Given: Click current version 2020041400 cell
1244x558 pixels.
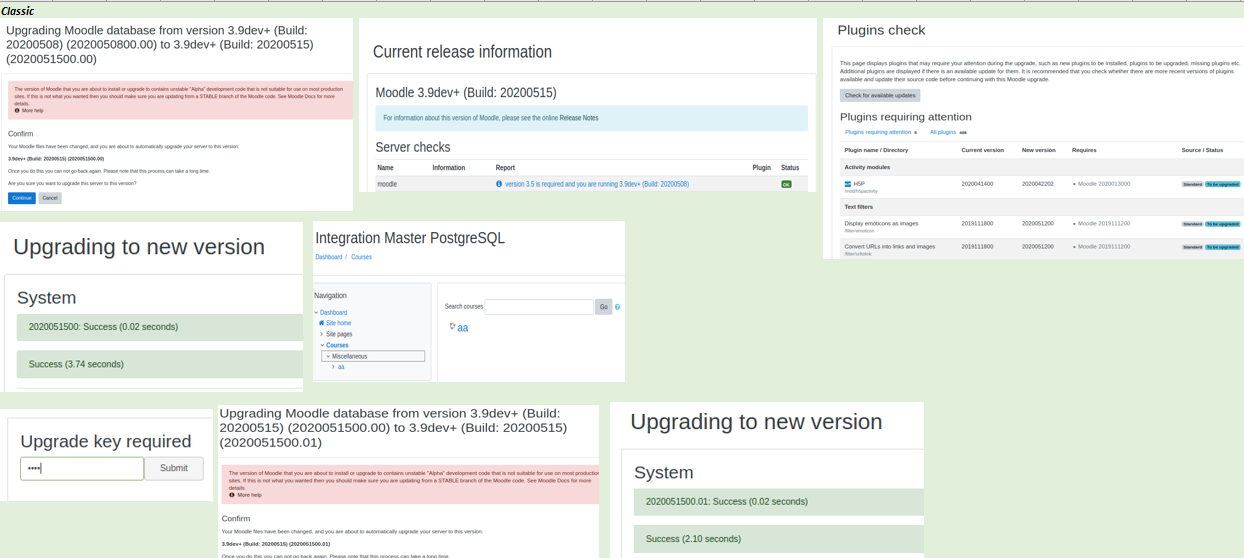Looking at the screenshot, I should 977,184.
